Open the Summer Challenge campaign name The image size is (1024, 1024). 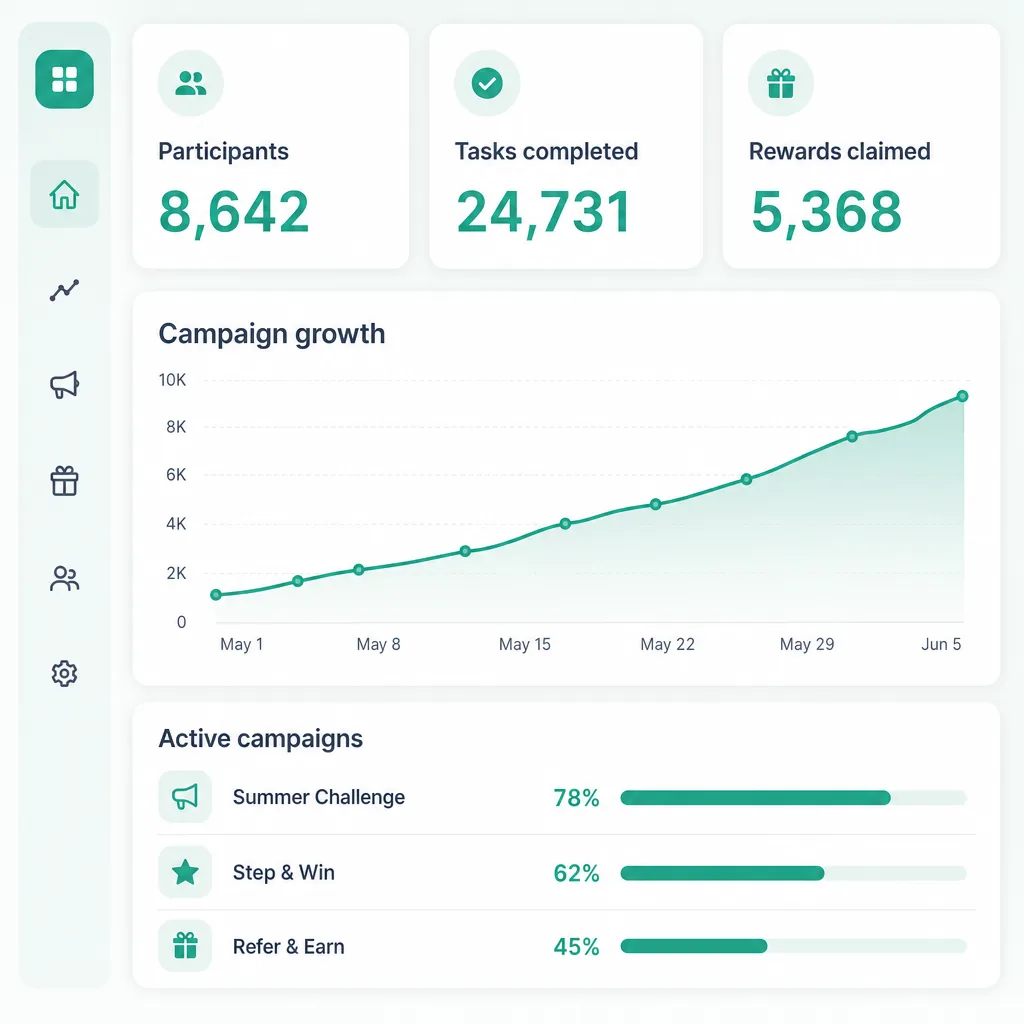point(319,797)
